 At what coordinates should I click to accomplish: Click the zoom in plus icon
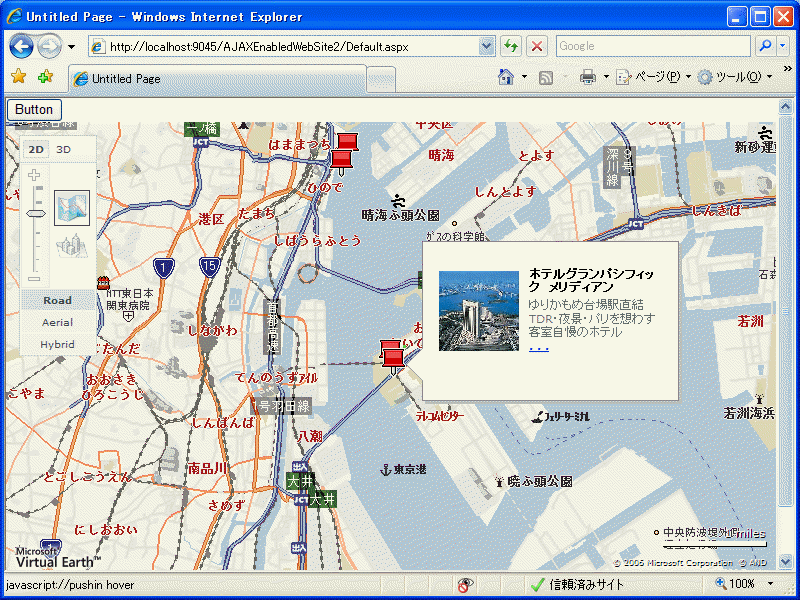point(34,176)
